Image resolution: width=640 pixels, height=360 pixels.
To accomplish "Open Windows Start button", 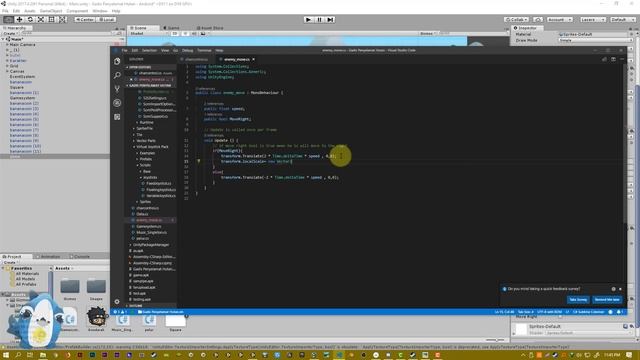I will point(6,355).
